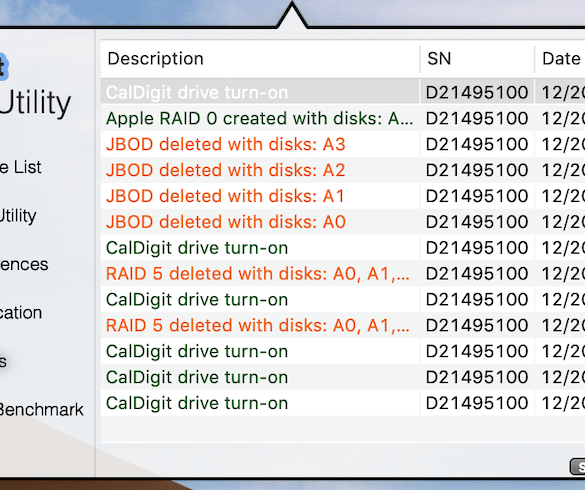
Task: Sort by the SN column header
Action: click(477, 59)
